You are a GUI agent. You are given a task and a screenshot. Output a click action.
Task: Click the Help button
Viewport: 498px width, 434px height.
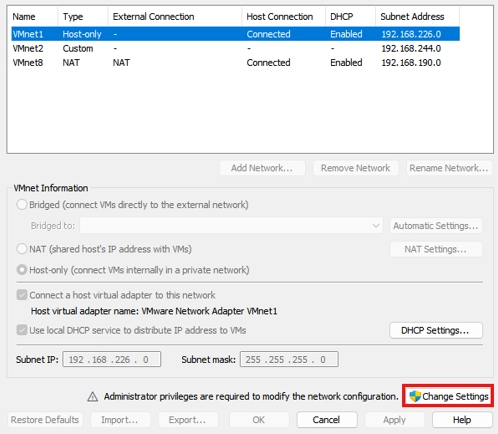tap(462, 420)
